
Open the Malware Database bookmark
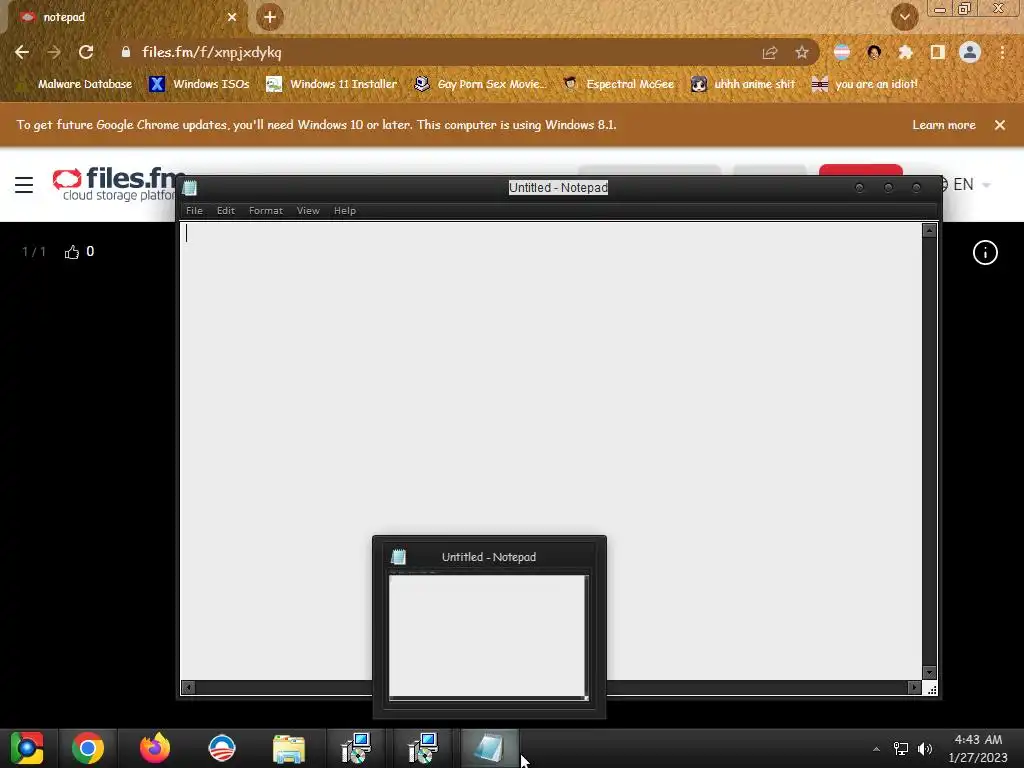pyautogui.click(x=76, y=84)
